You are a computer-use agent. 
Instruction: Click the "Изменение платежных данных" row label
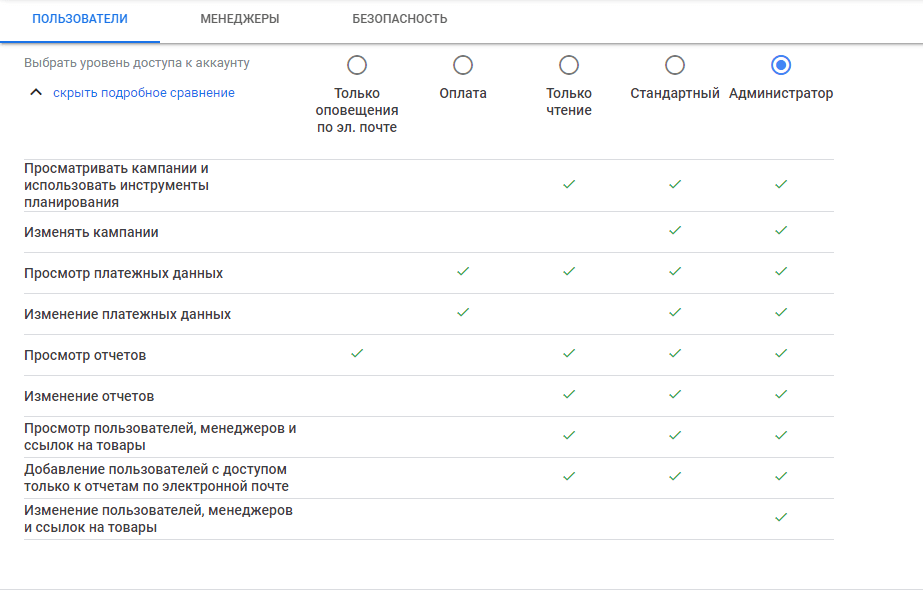[x=128, y=314]
